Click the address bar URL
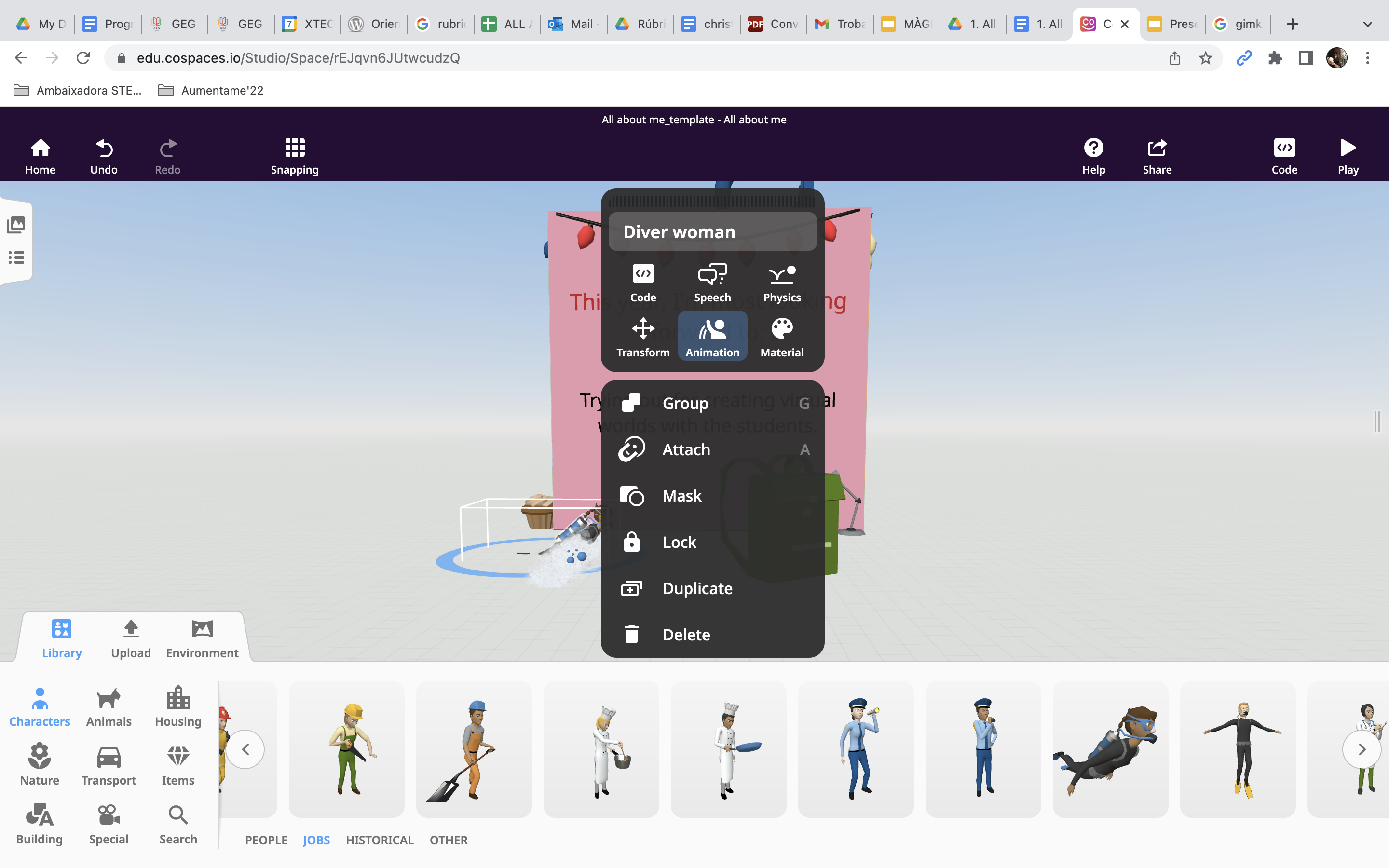 (x=298, y=58)
